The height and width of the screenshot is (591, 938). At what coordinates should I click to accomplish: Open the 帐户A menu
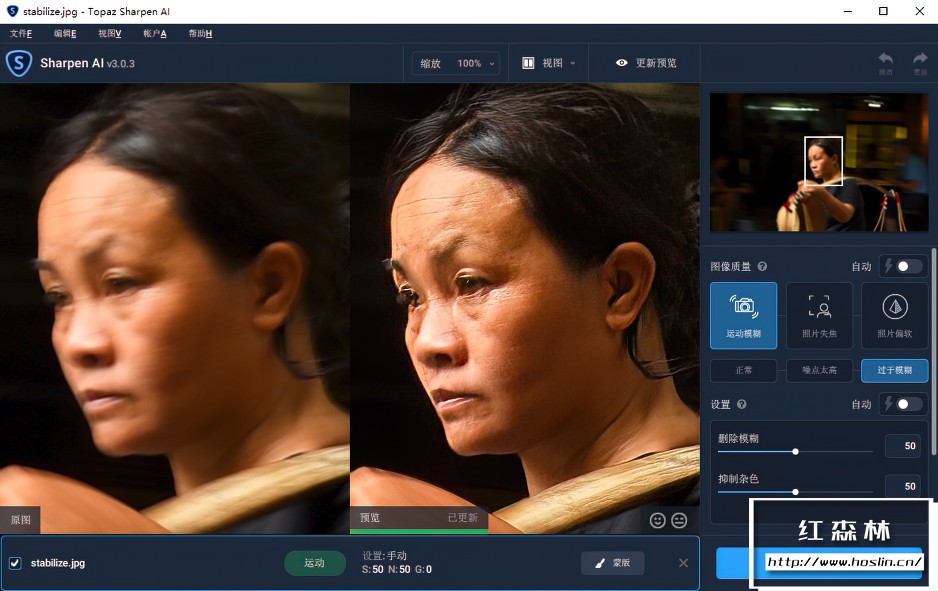click(x=155, y=33)
